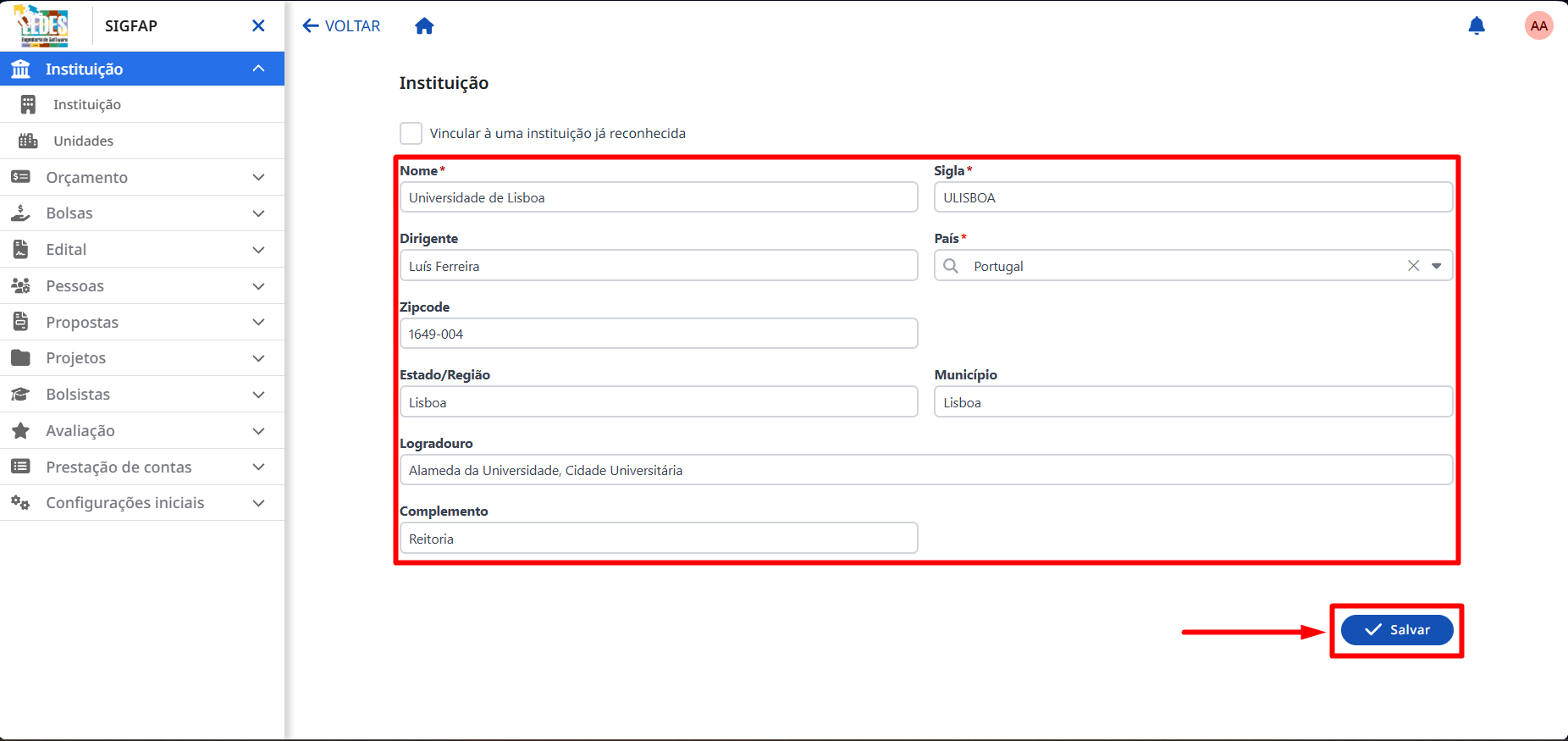This screenshot has height=741, width=1568.
Task: Select Bolsistas in the sidebar
Action: coord(142,395)
